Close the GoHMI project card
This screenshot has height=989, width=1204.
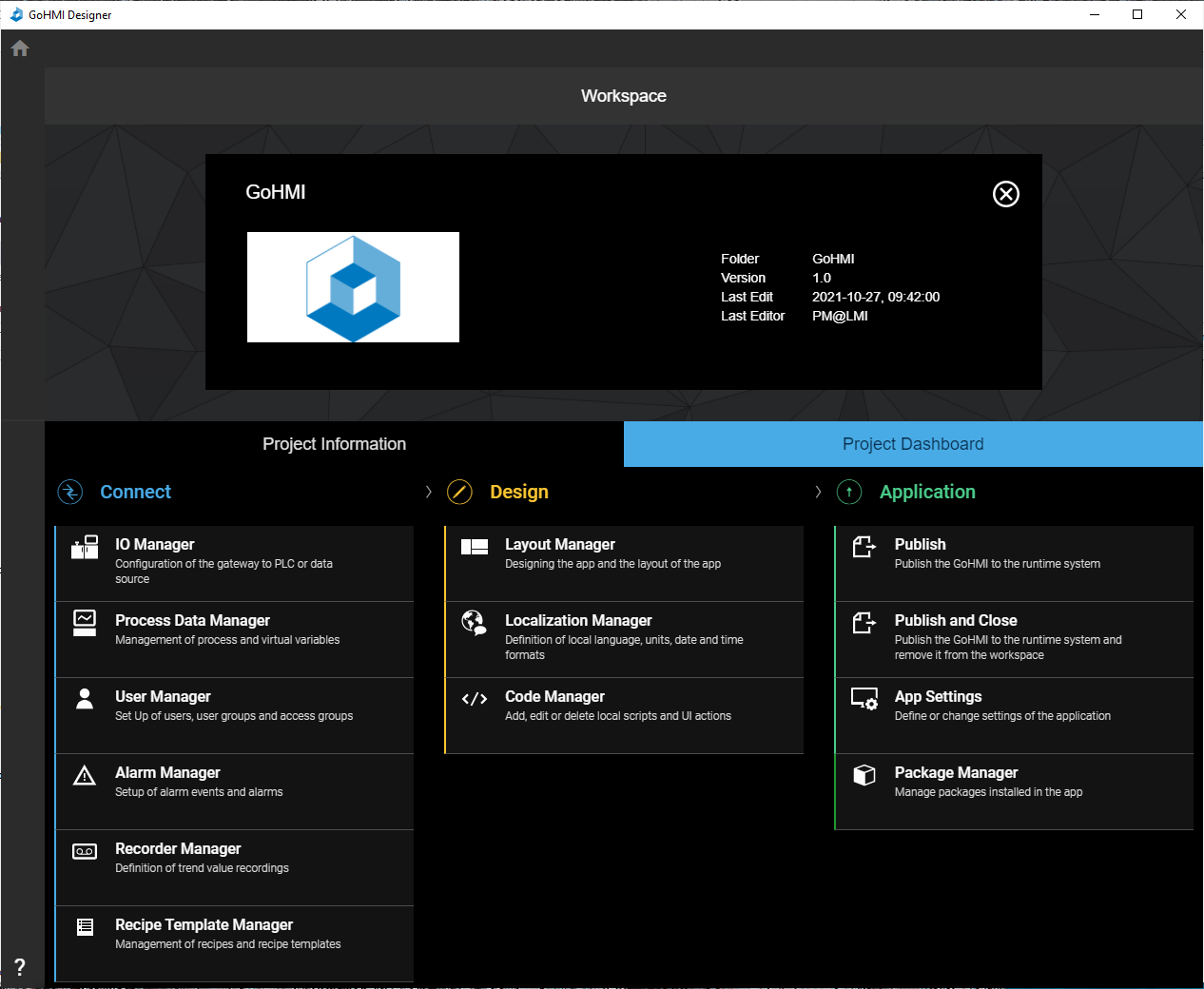[1005, 194]
